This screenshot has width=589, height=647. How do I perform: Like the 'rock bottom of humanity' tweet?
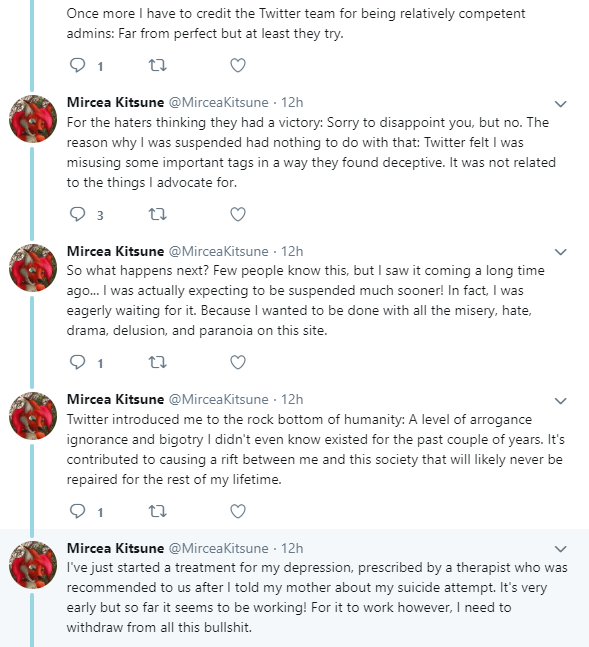pyautogui.click(x=238, y=511)
